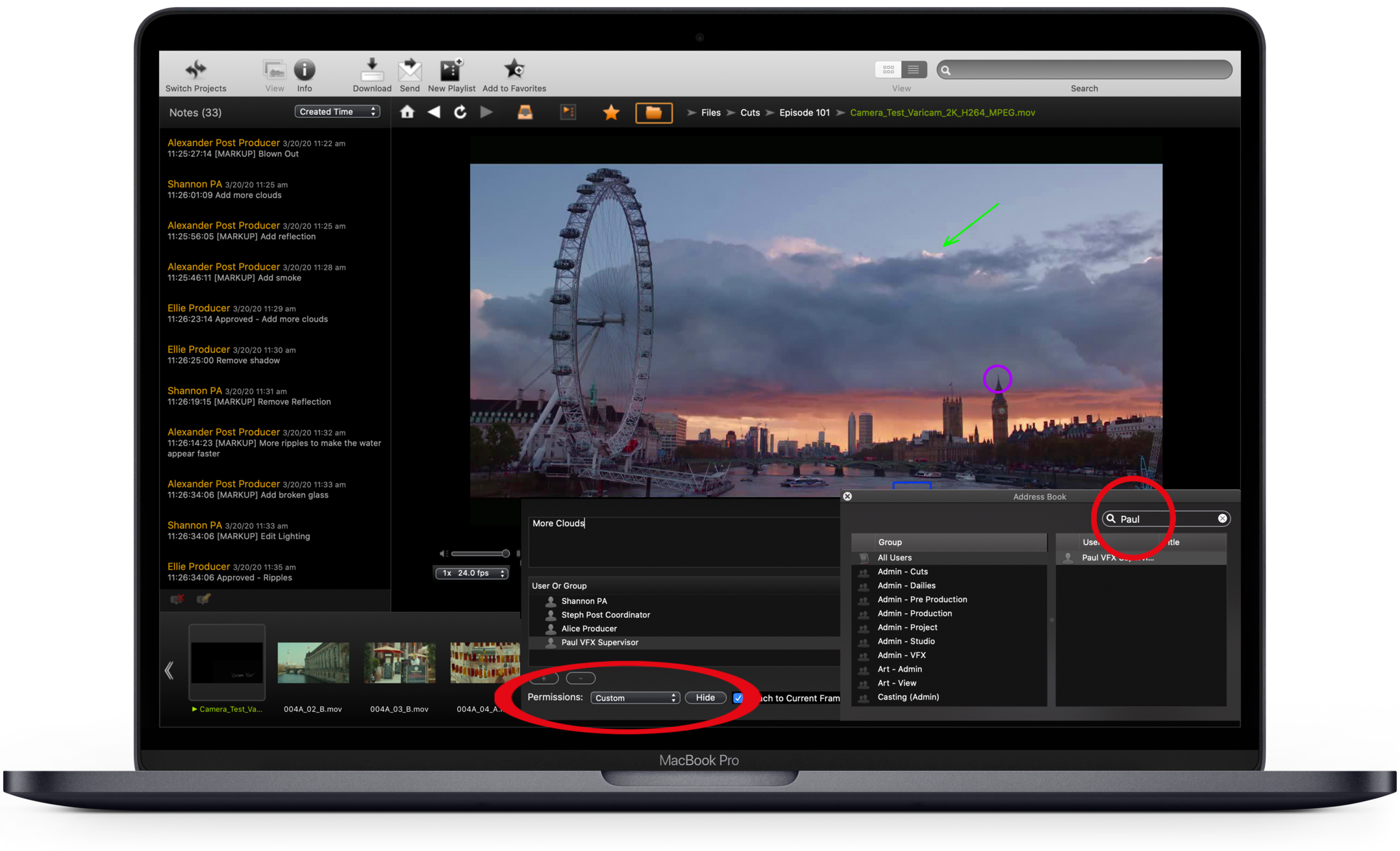Screen dimensions: 1400x851
Task: Click the Switch Projects icon
Action: [195, 70]
